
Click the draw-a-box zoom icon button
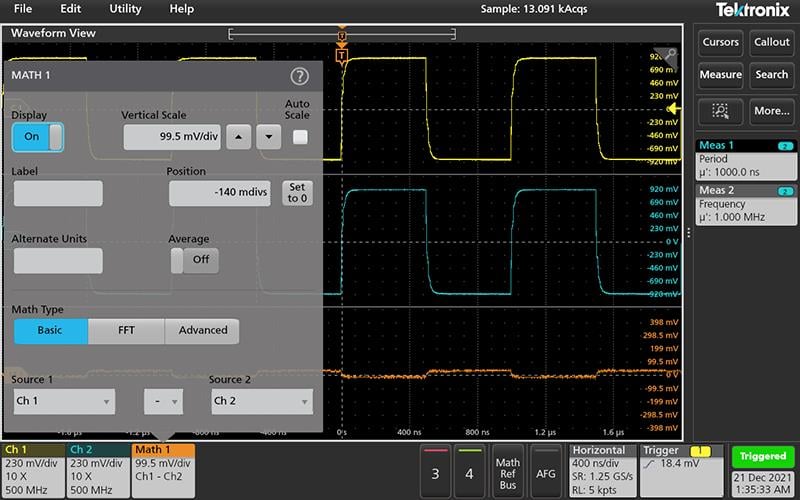point(720,111)
